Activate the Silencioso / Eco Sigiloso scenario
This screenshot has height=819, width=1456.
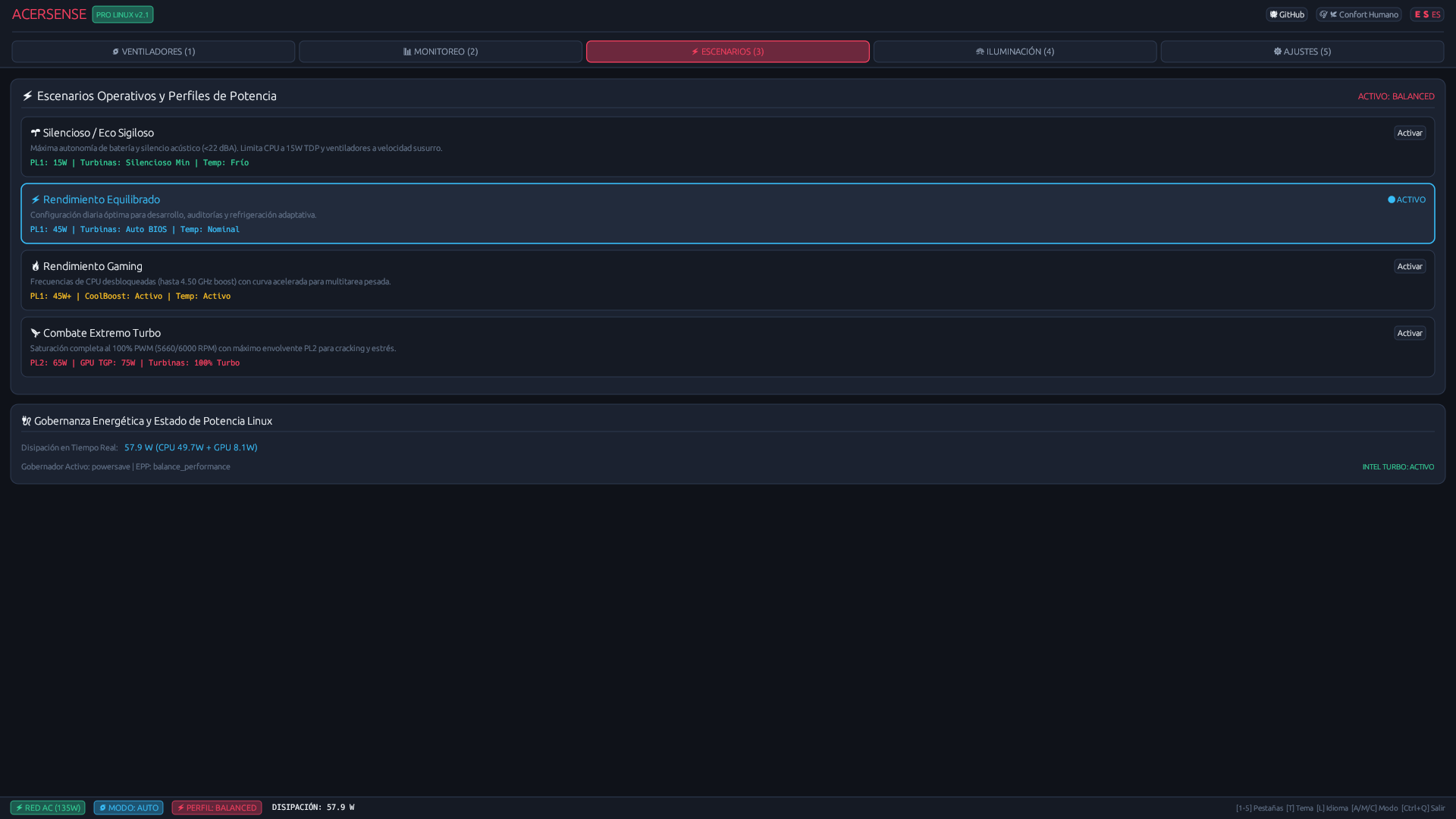pyautogui.click(x=1410, y=133)
